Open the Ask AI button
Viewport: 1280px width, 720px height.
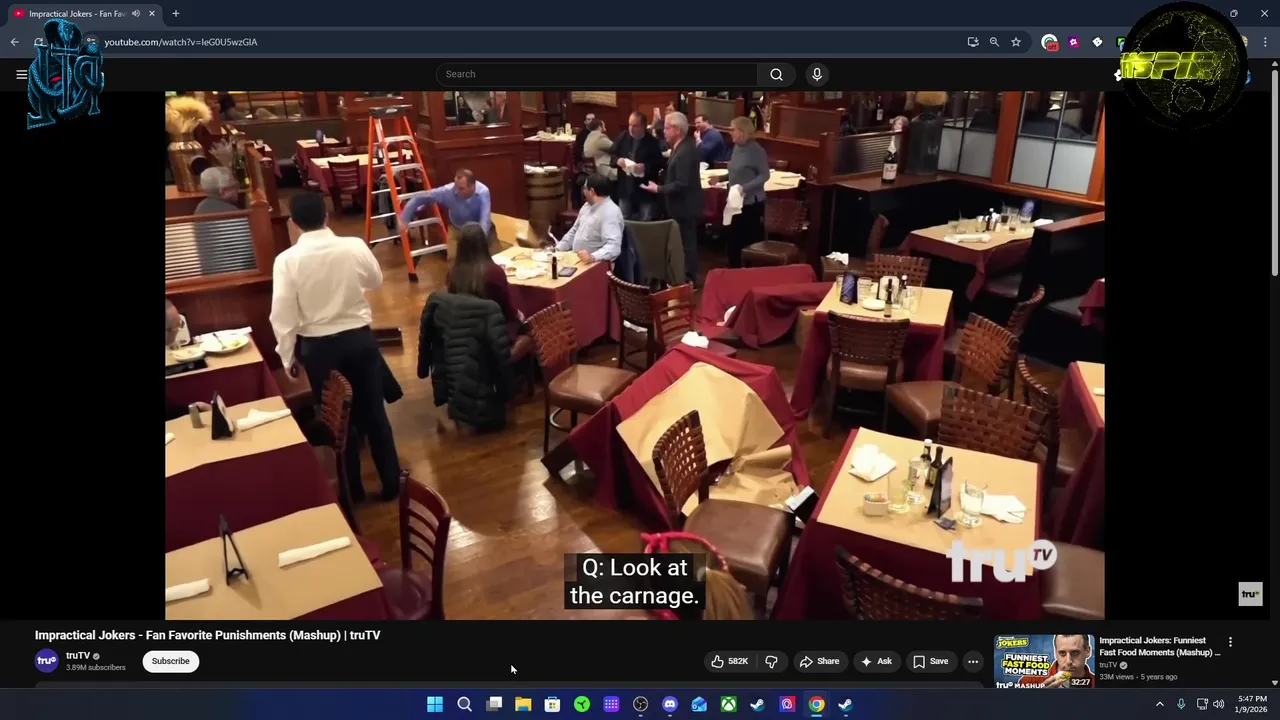pyautogui.click(x=875, y=661)
